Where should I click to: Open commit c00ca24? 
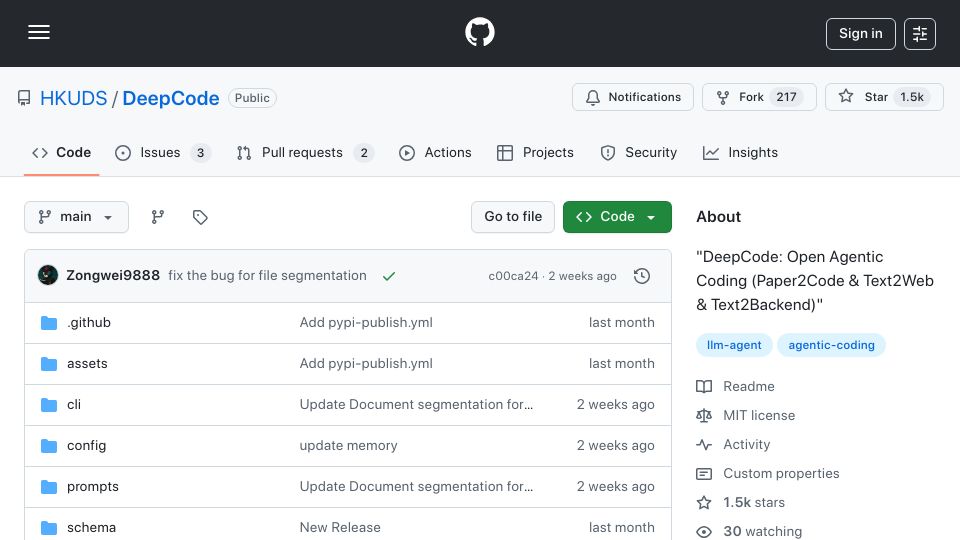pyautogui.click(x=513, y=276)
